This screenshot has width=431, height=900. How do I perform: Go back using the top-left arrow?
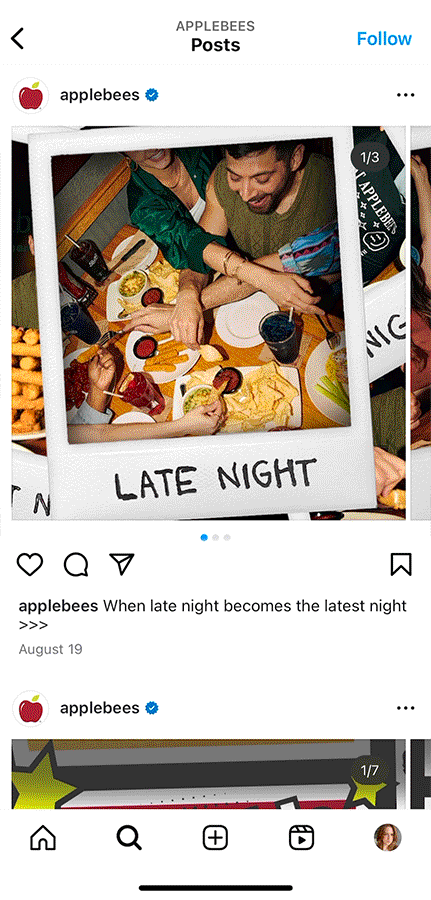(18, 38)
